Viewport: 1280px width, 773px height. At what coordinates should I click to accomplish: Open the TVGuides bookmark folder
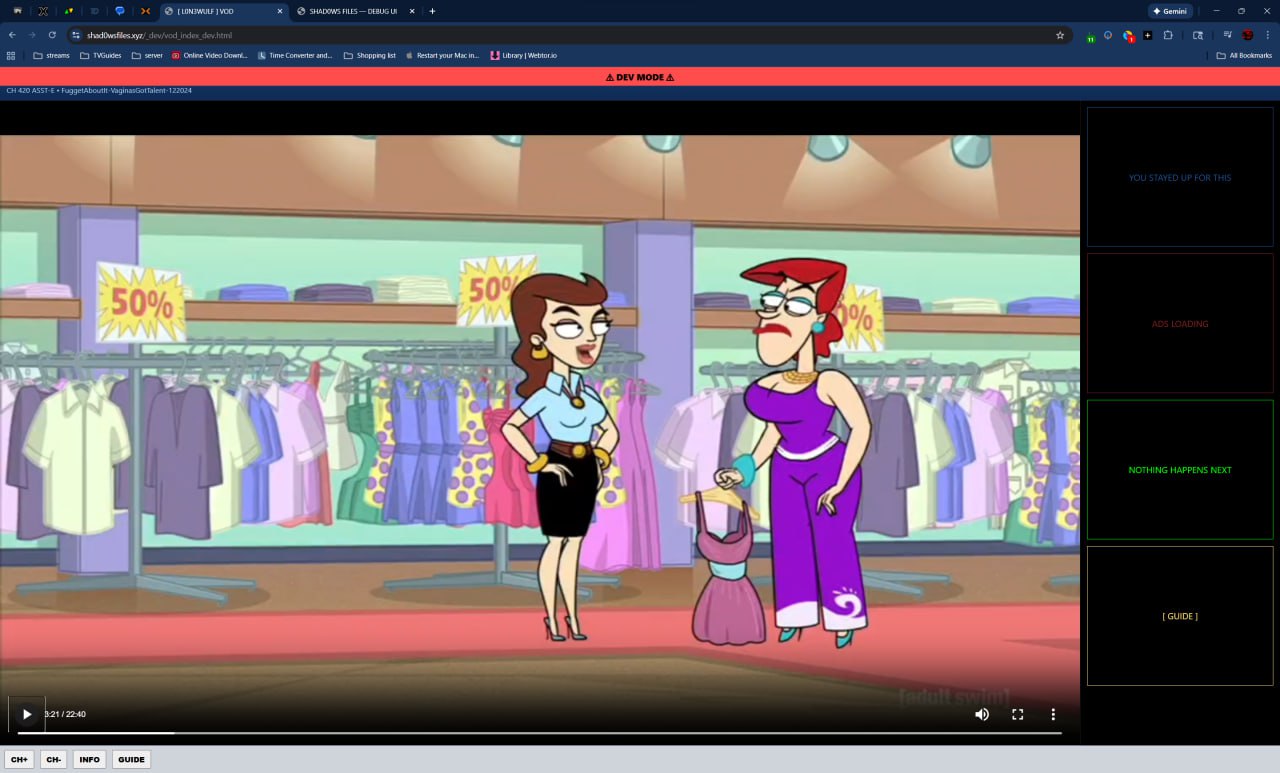(x=100, y=55)
